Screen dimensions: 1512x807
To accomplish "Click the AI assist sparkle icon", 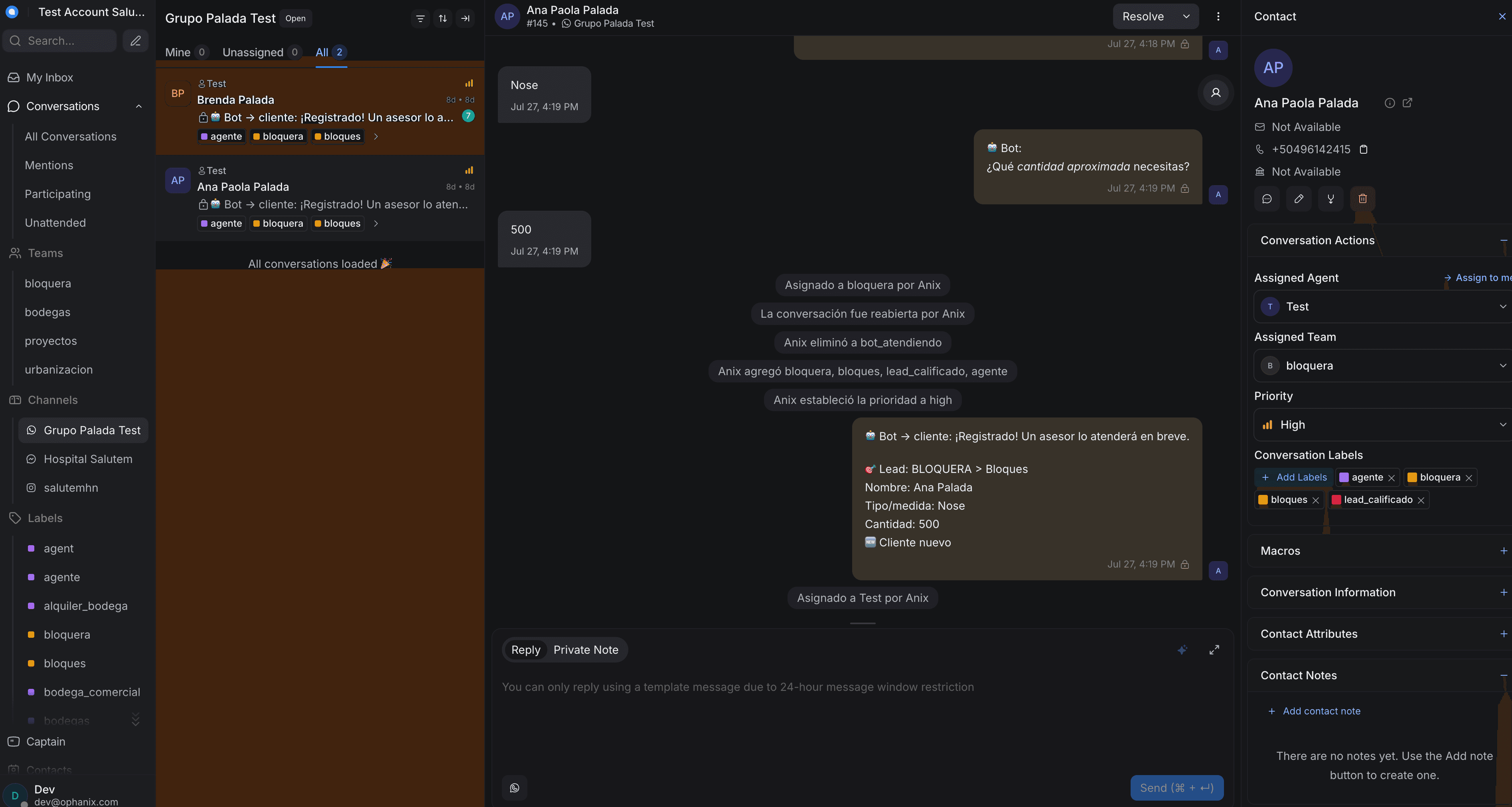I will click(x=1182, y=650).
